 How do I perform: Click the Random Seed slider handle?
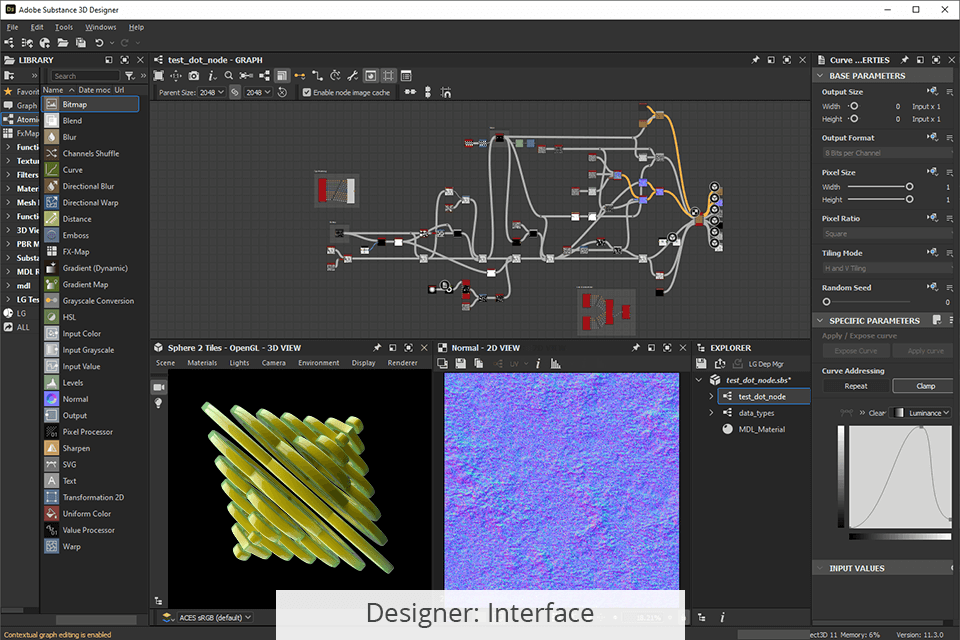827,302
